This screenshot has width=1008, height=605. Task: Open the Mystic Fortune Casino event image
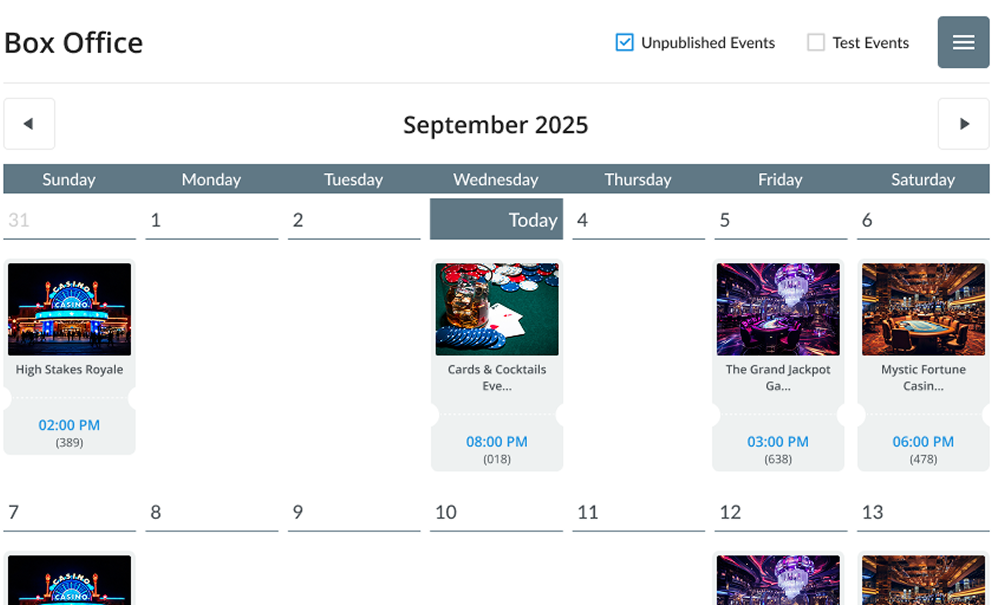922,308
